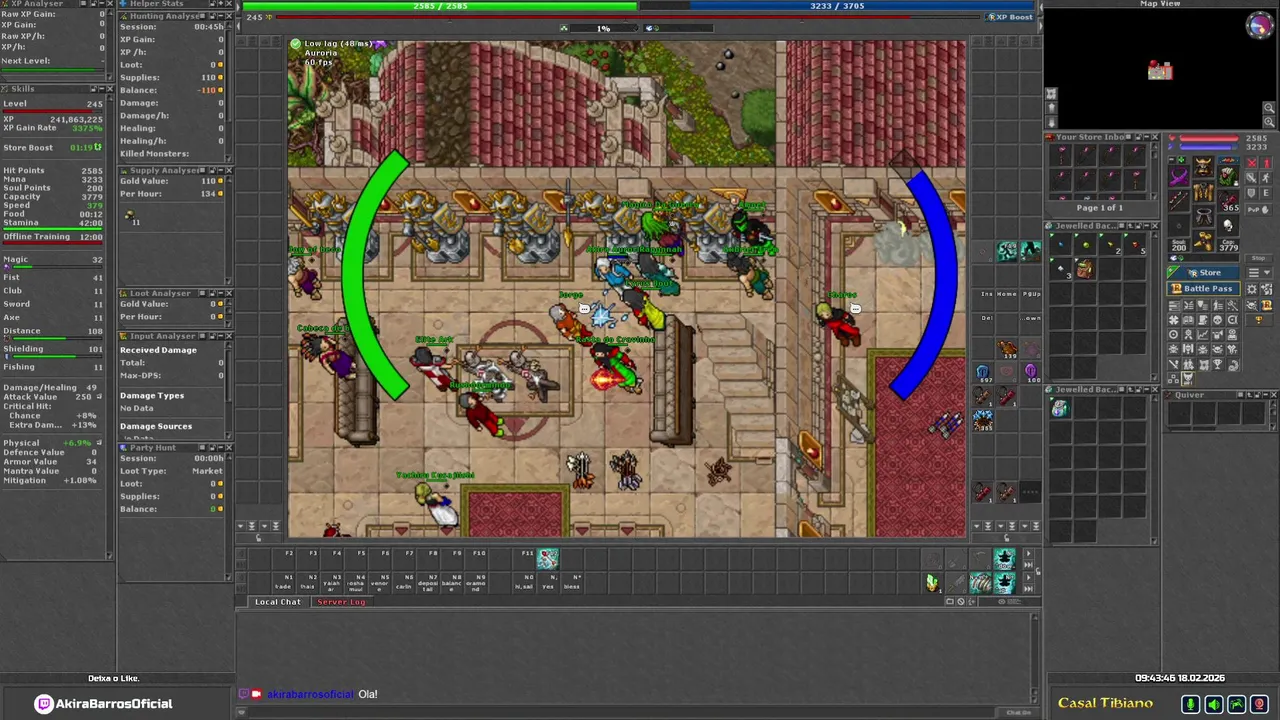Click the green crystal action bar item

click(932, 582)
